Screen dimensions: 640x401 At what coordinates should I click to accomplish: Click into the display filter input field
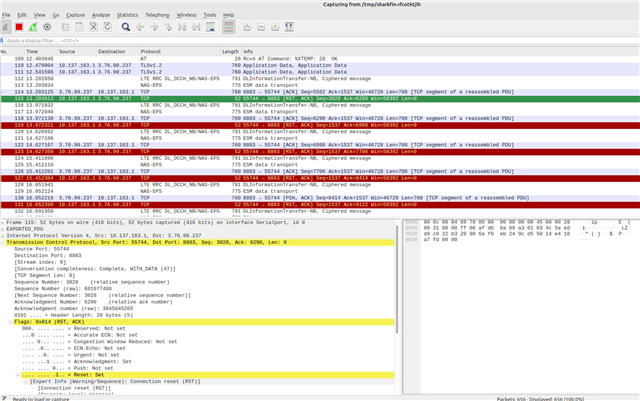click(x=320, y=40)
